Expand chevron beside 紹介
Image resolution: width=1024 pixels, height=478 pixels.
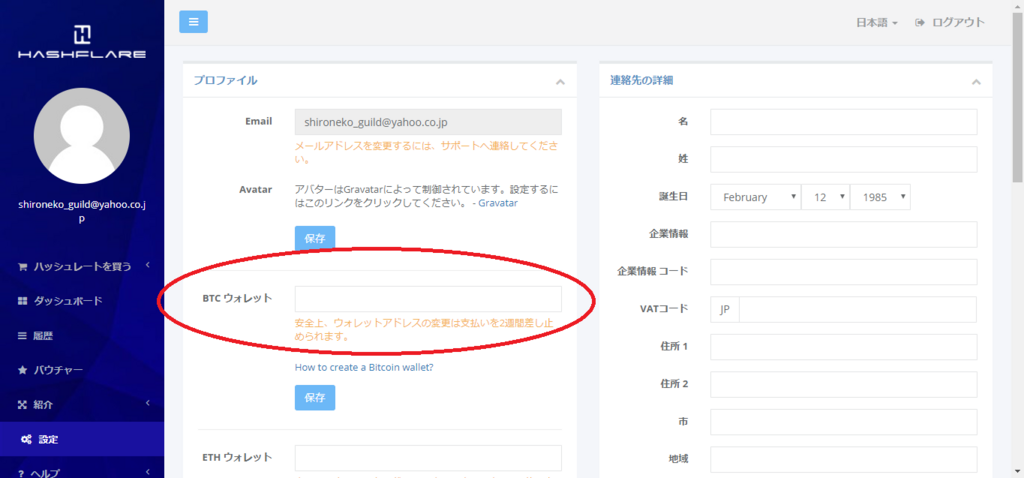pyautogui.click(x=148, y=404)
